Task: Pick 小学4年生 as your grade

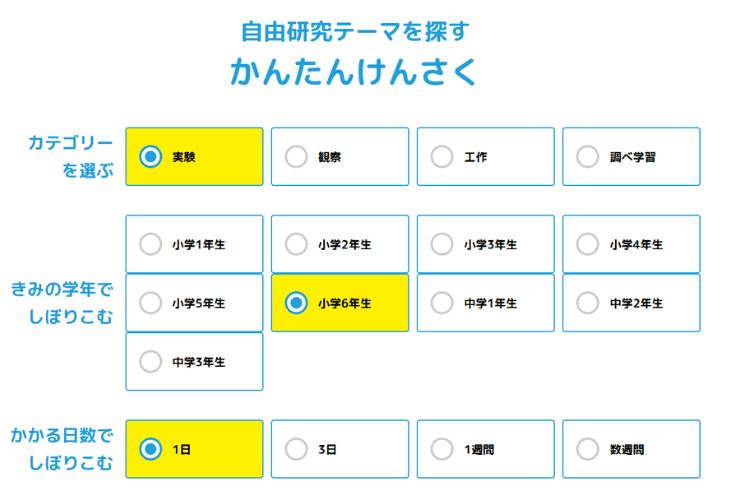Action: pos(588,244)
